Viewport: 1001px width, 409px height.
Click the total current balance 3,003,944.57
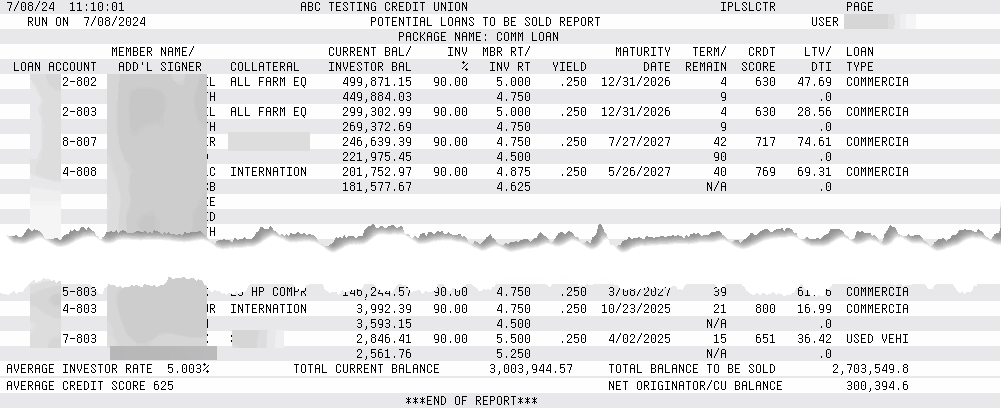531,369
